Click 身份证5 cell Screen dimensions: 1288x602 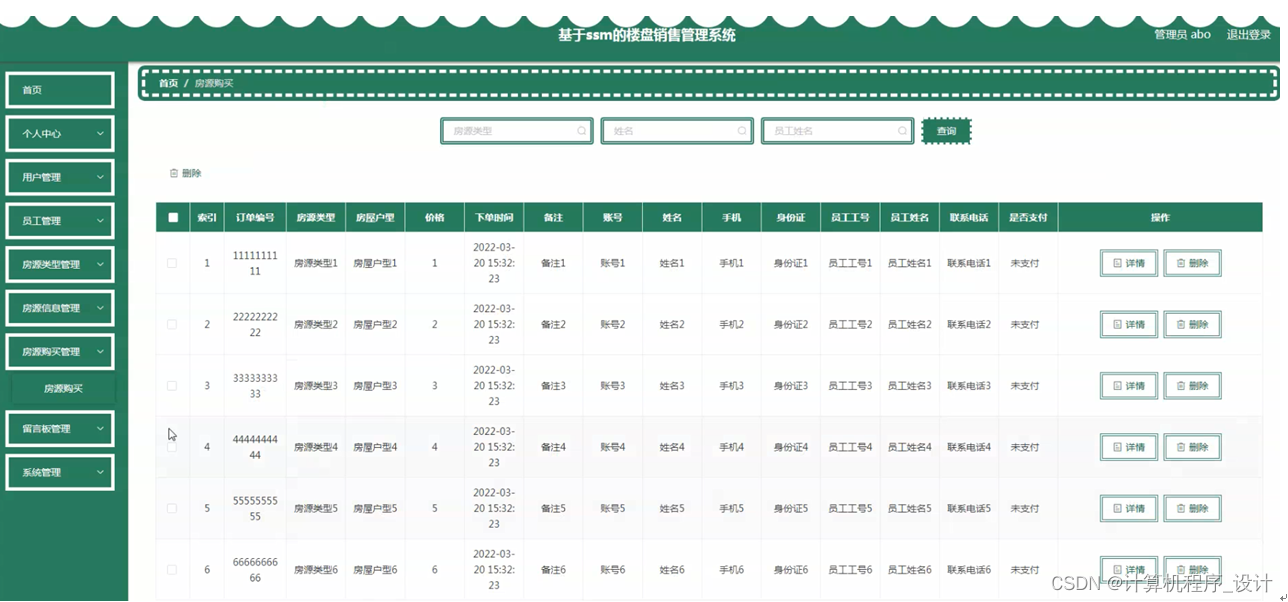[x=790, y=508]
